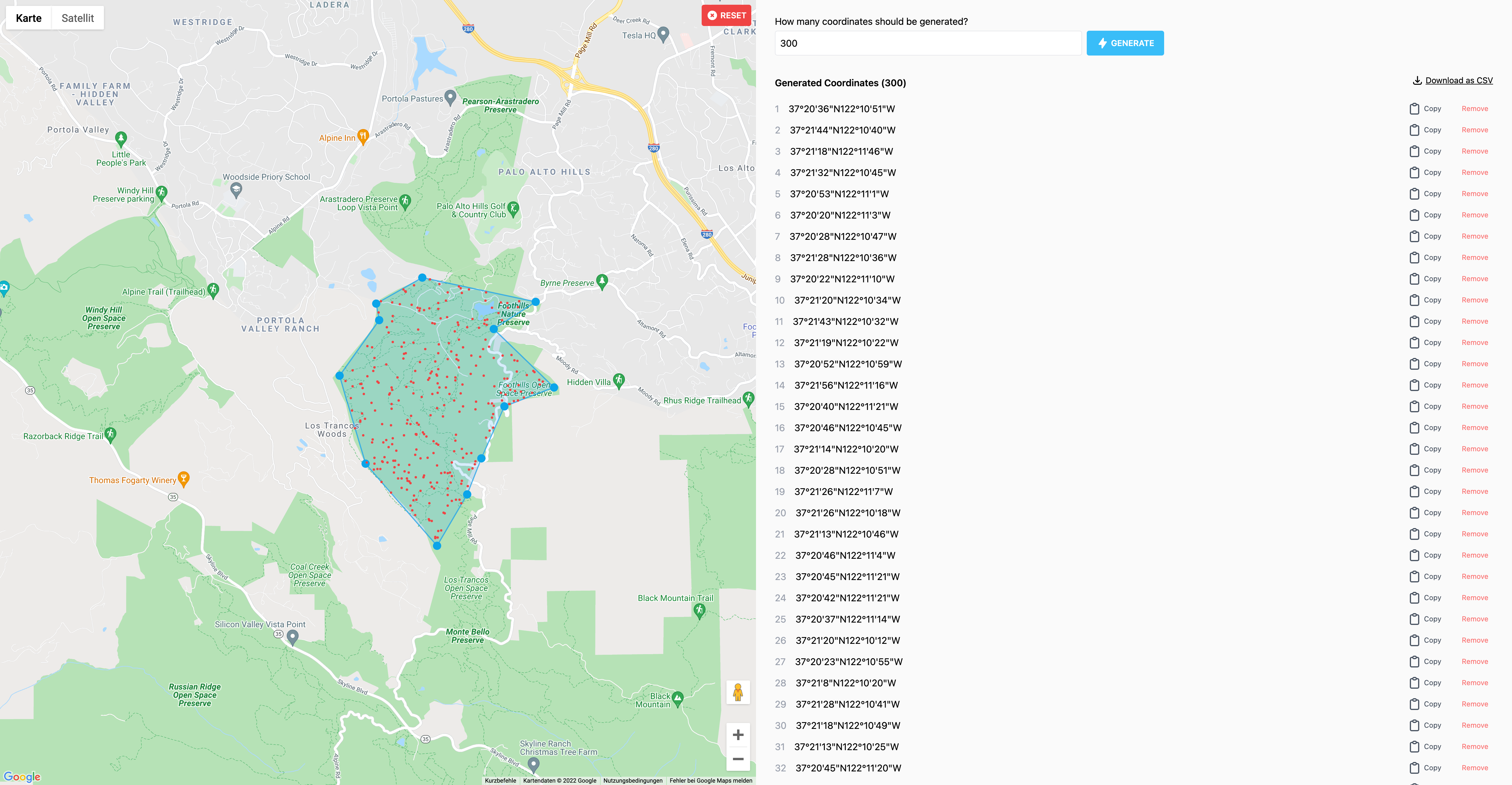Click the GENERATE button
This screenshot has height=785, width=1512.
click(1125, 43)
